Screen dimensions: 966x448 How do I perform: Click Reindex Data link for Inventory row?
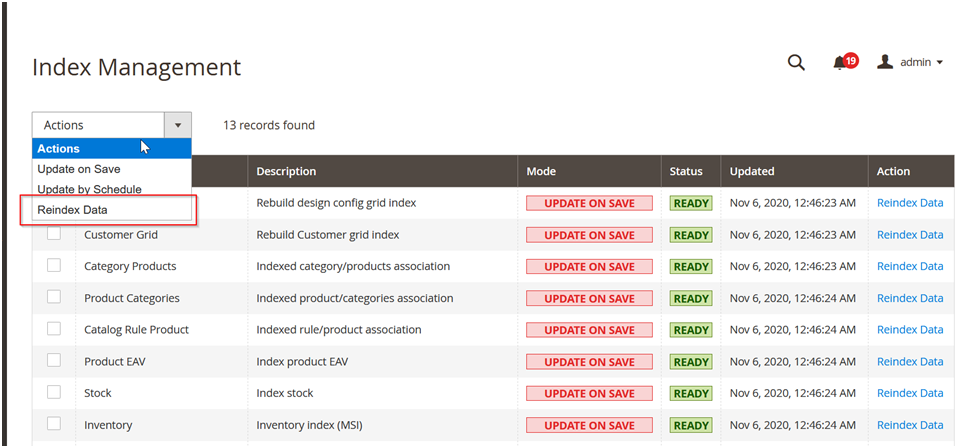[x=910, y=425]
